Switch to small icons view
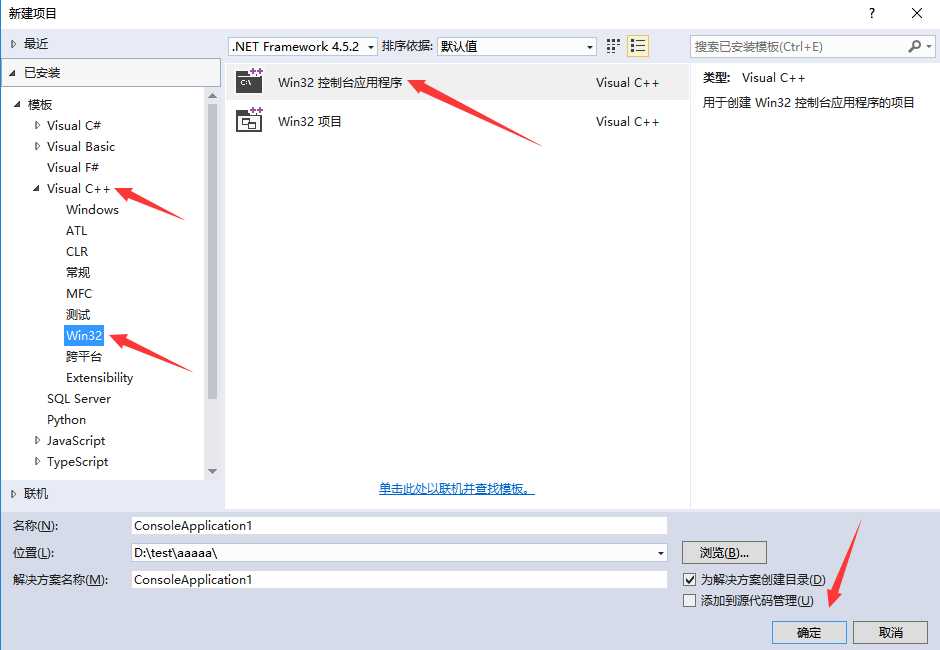940x650 pixels. coord(613,46)
